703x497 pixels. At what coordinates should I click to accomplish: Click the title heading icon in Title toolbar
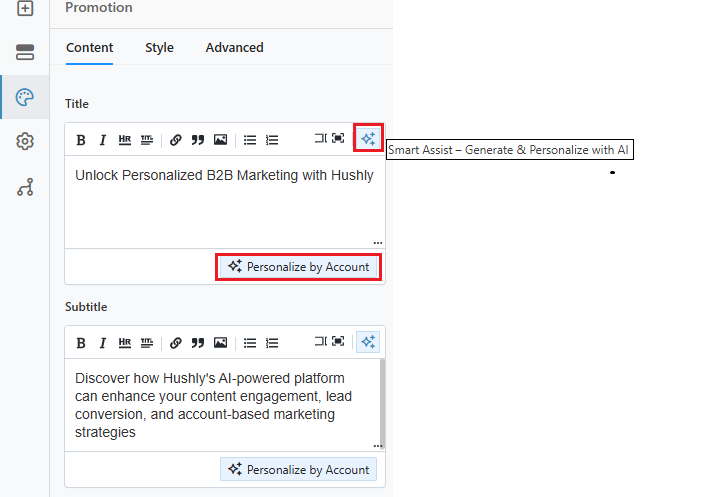coord(147,140)
